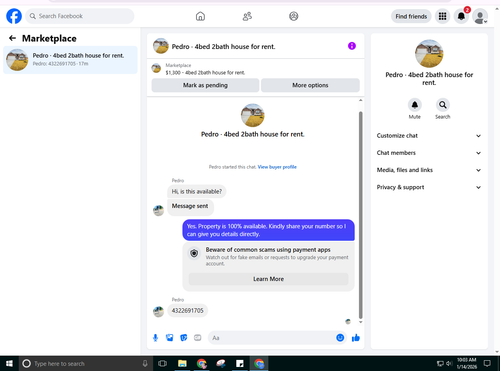Open File Explorer from taskbar
This screenshot has width=500, height=371.
(x=182, y=363)
